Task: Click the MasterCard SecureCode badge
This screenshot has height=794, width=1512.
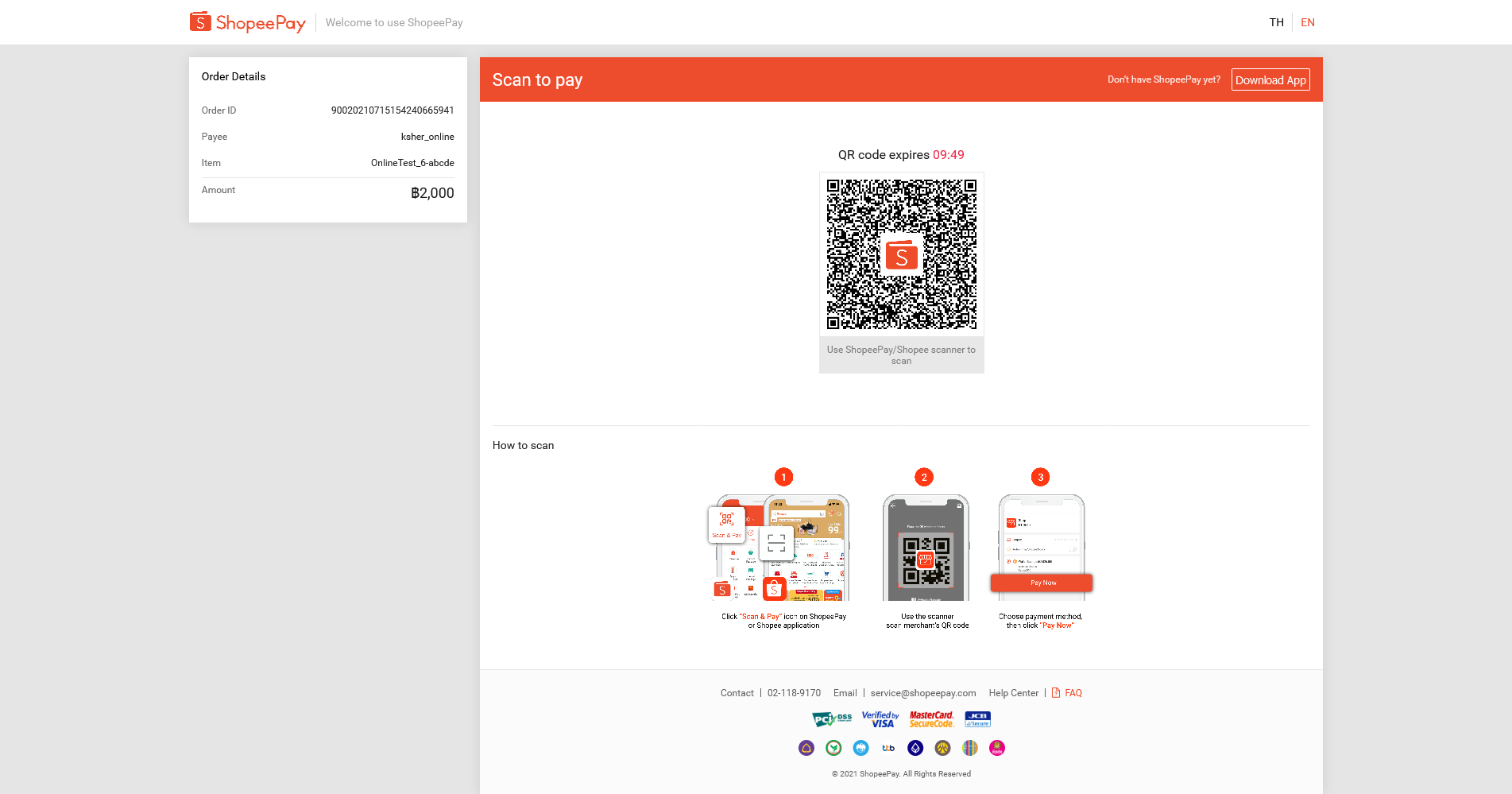Action: click(x=931, y=719)
